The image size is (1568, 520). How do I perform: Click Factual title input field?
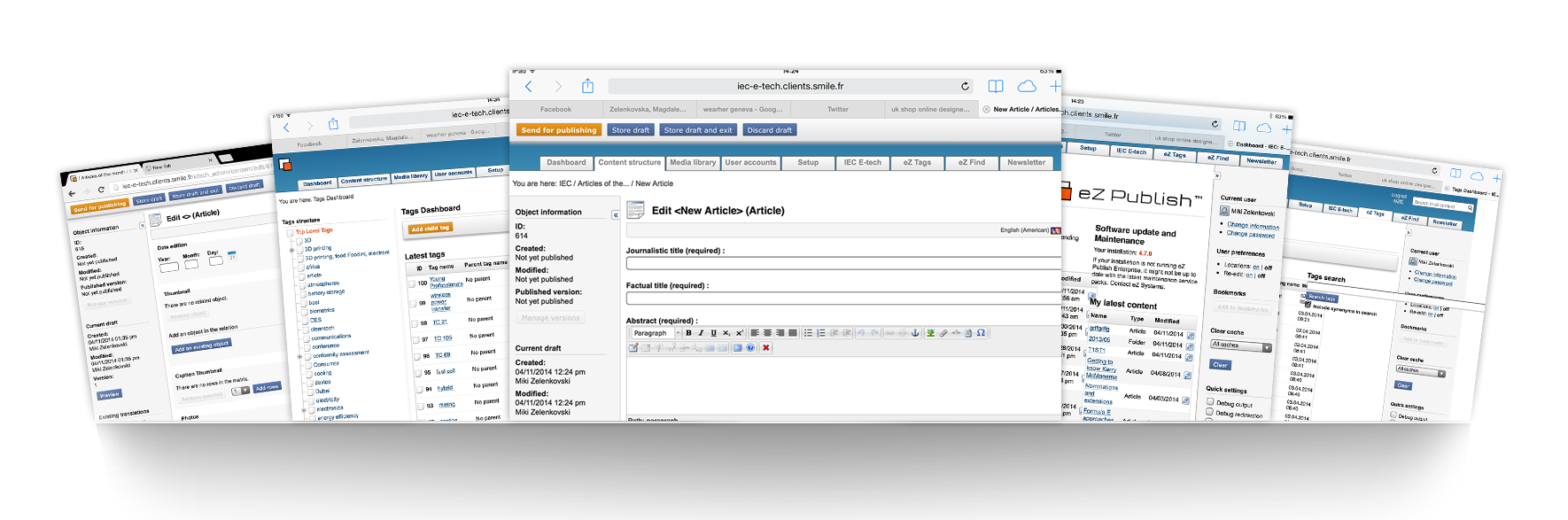tap(843, 299)
